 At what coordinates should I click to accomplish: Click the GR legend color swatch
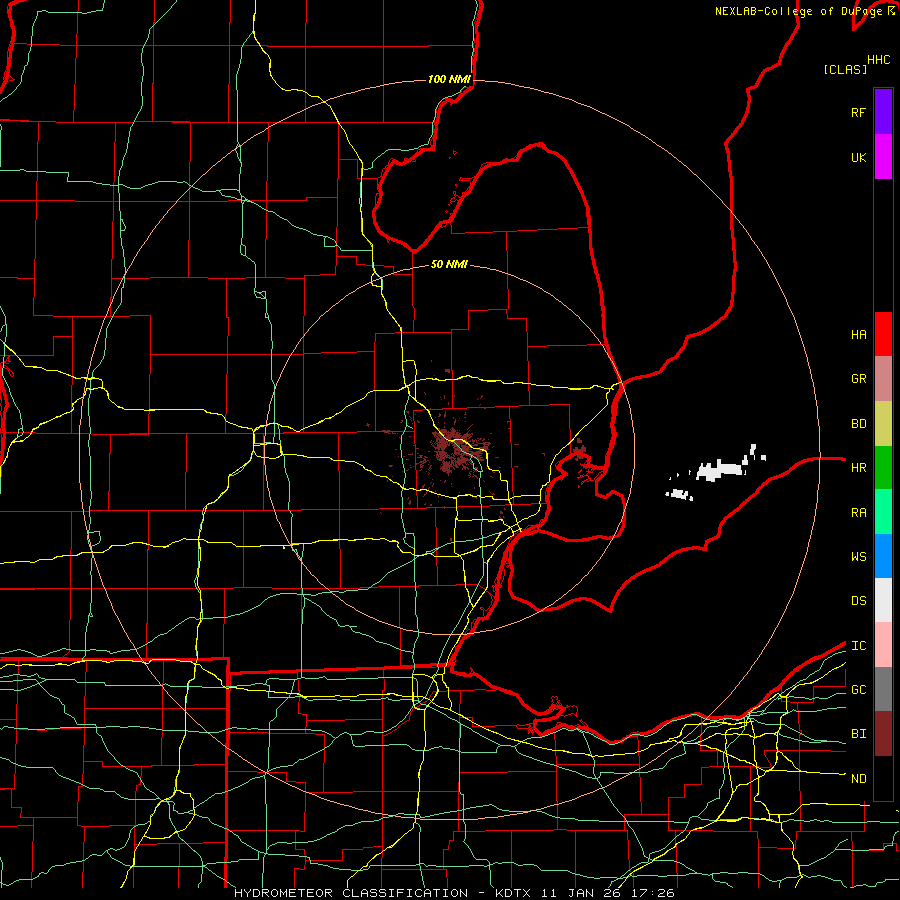click(883, 379)
